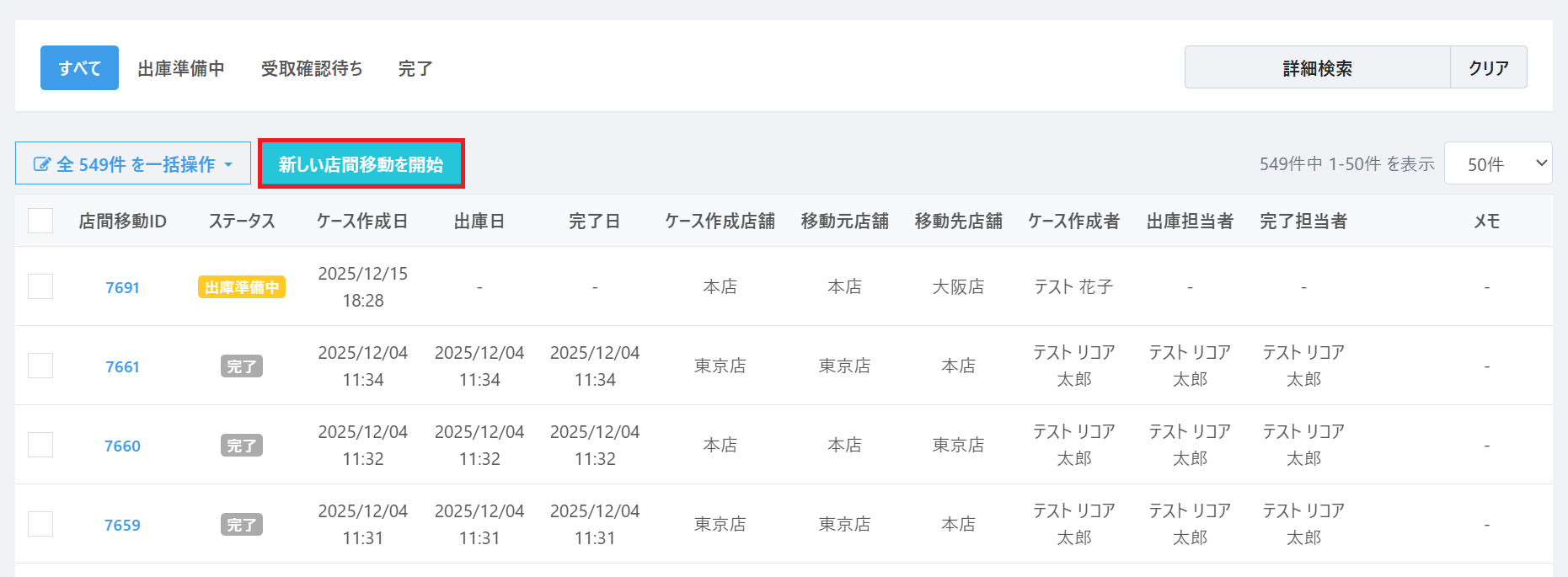Click the 出庫準備中 status badge
Screen dimensions: 1568x577
tap(242, 287)
